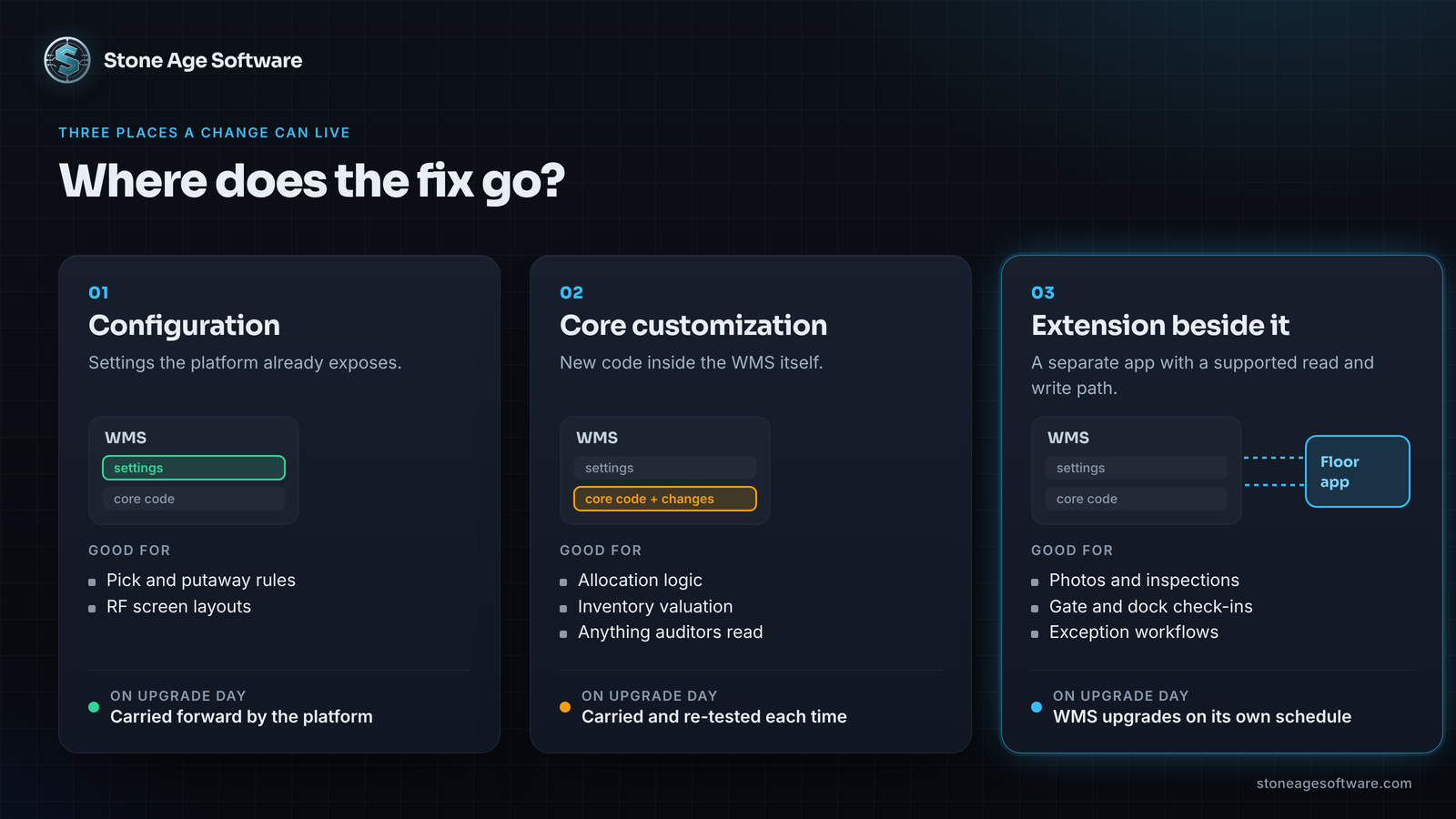Image resolution: width=1456 pixels, height=819 pixels.
Task: Click the Stone Age Software logo icon
Action: (x=67, y=60)
